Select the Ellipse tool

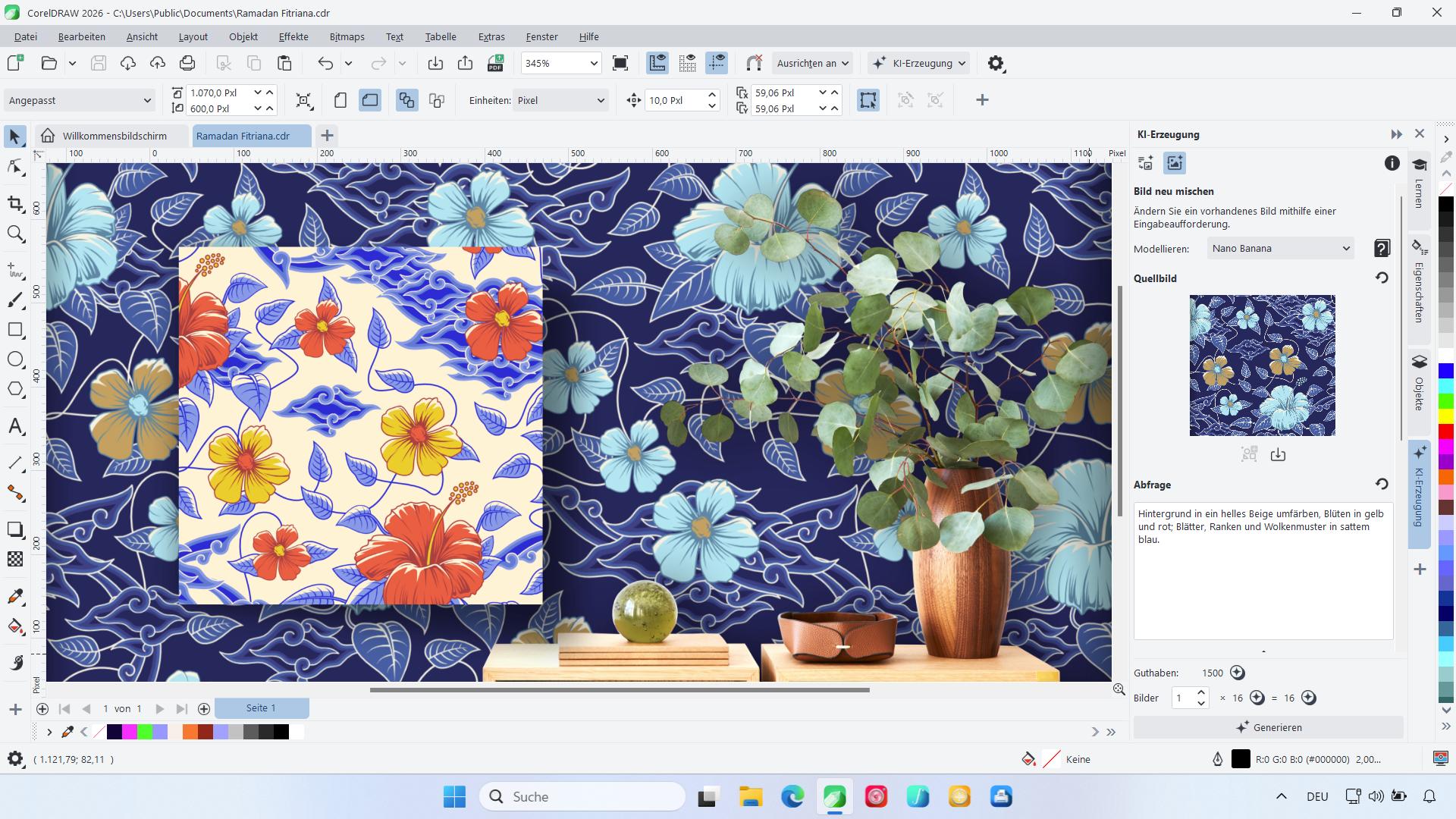coord(16,359)
